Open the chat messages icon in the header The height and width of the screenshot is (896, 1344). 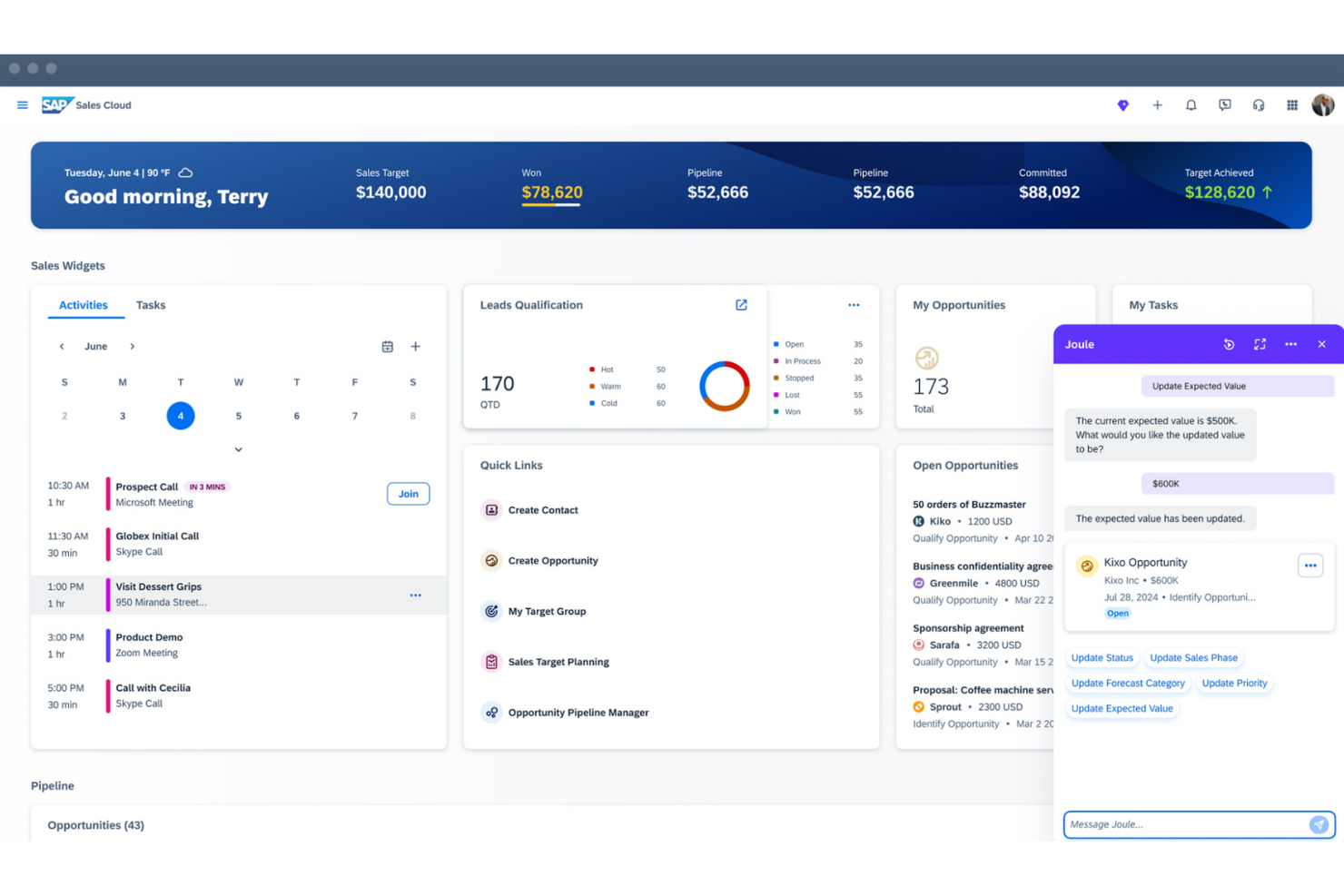tap(1224, 104)
